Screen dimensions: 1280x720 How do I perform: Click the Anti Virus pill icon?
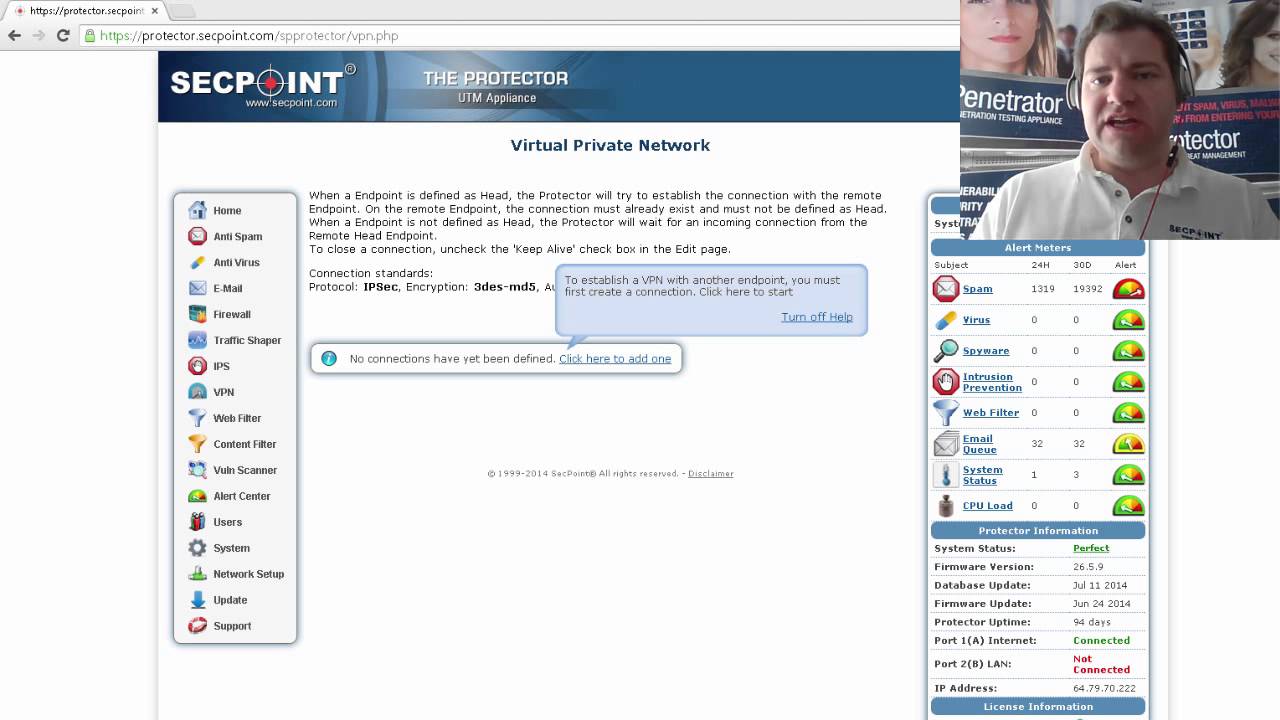click(x=197, y=262)
